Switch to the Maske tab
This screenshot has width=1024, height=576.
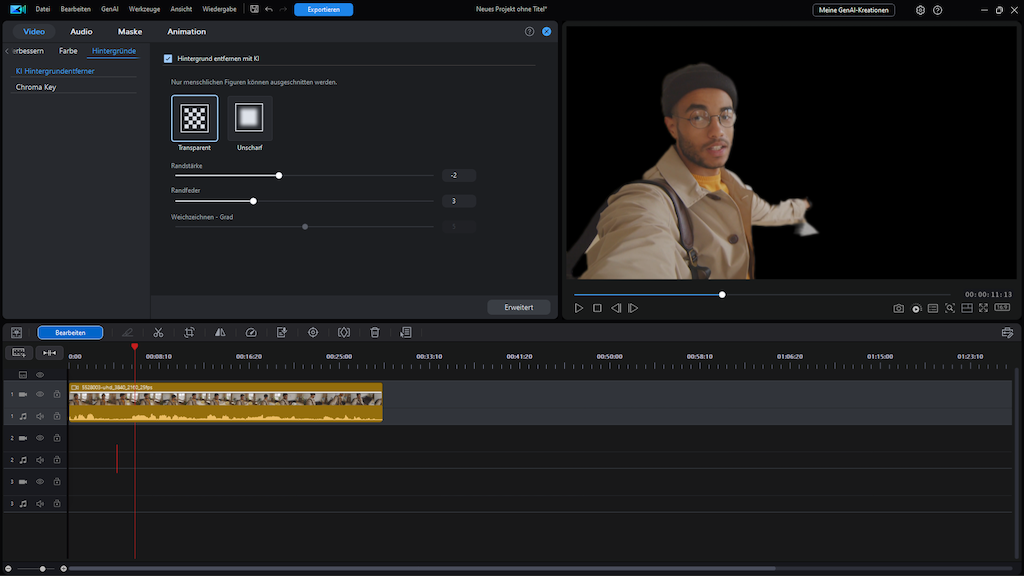tap(130, 31)
